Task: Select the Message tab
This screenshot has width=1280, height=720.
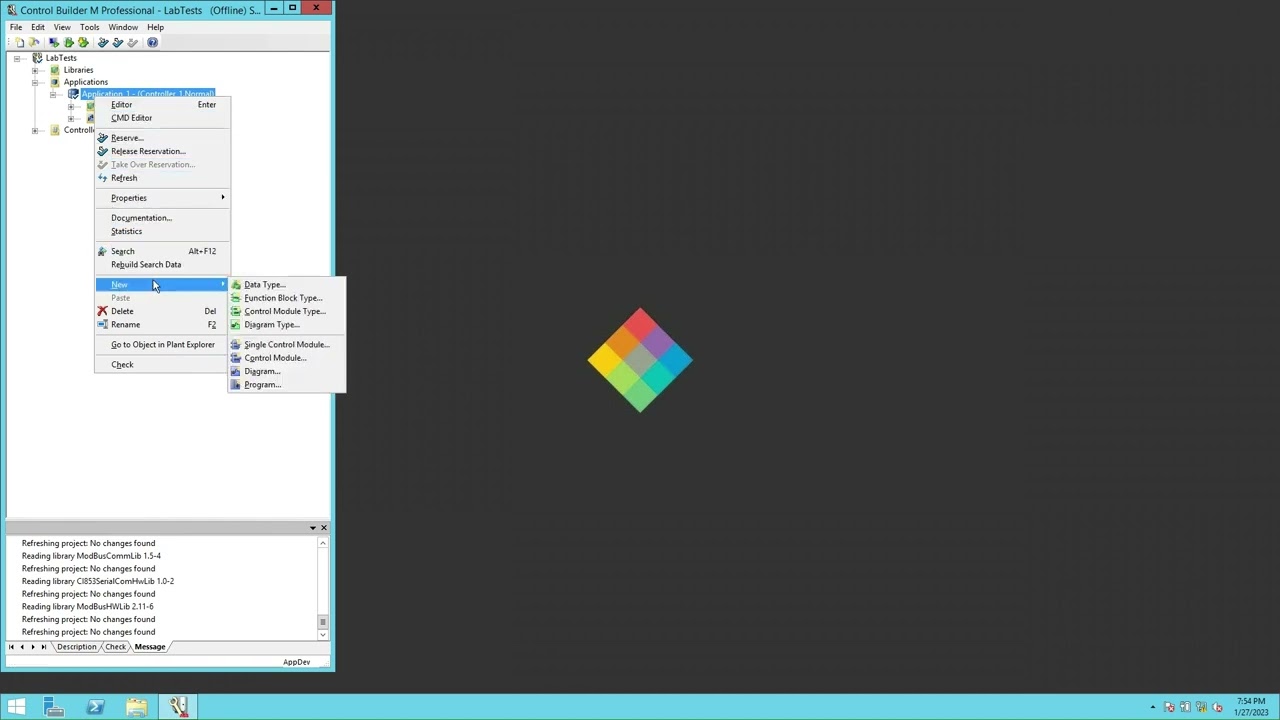Action: pyautogui.click(x=150, y=647)
